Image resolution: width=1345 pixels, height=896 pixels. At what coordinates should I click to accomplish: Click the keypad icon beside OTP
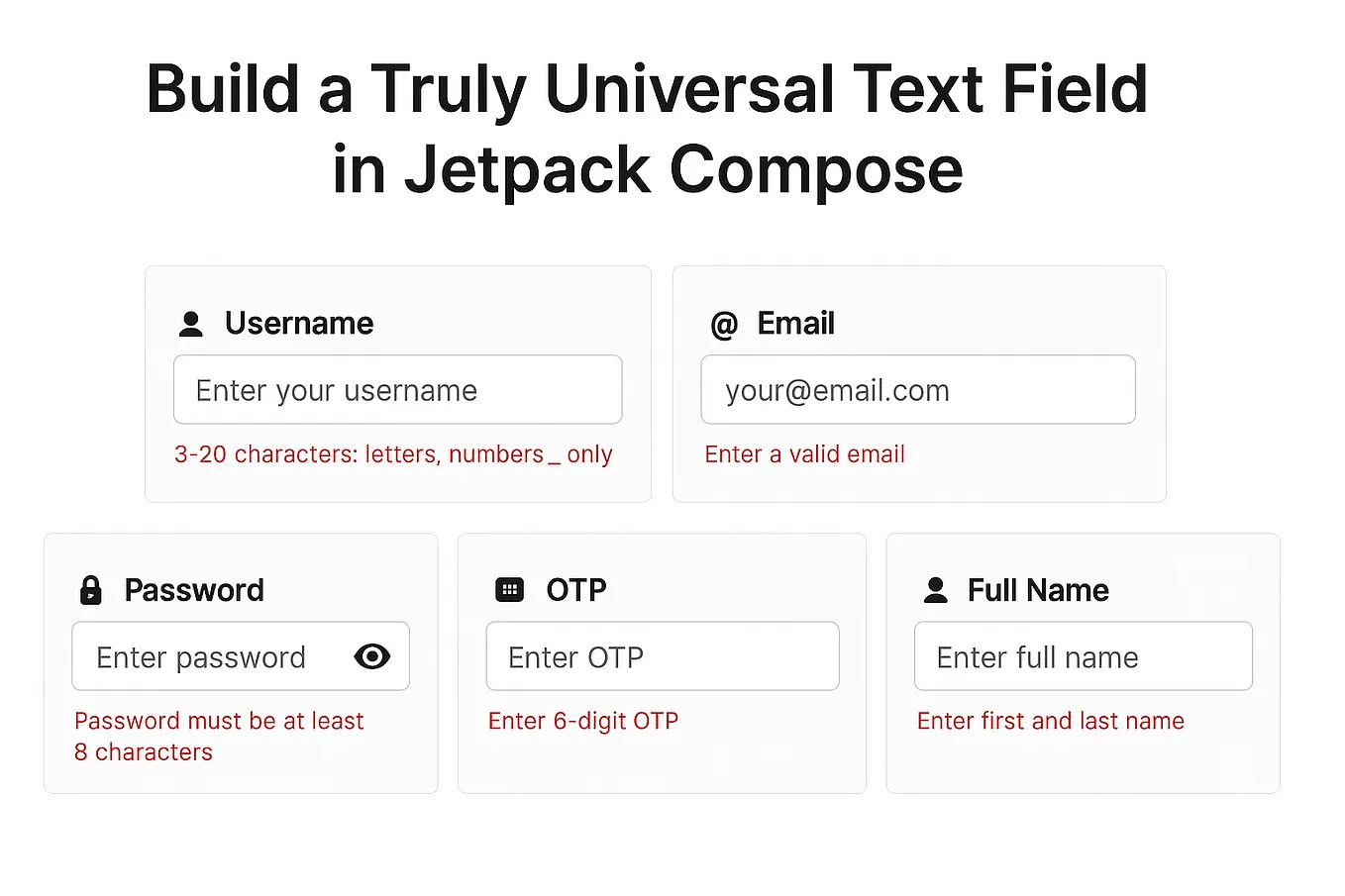click(509, 590)
